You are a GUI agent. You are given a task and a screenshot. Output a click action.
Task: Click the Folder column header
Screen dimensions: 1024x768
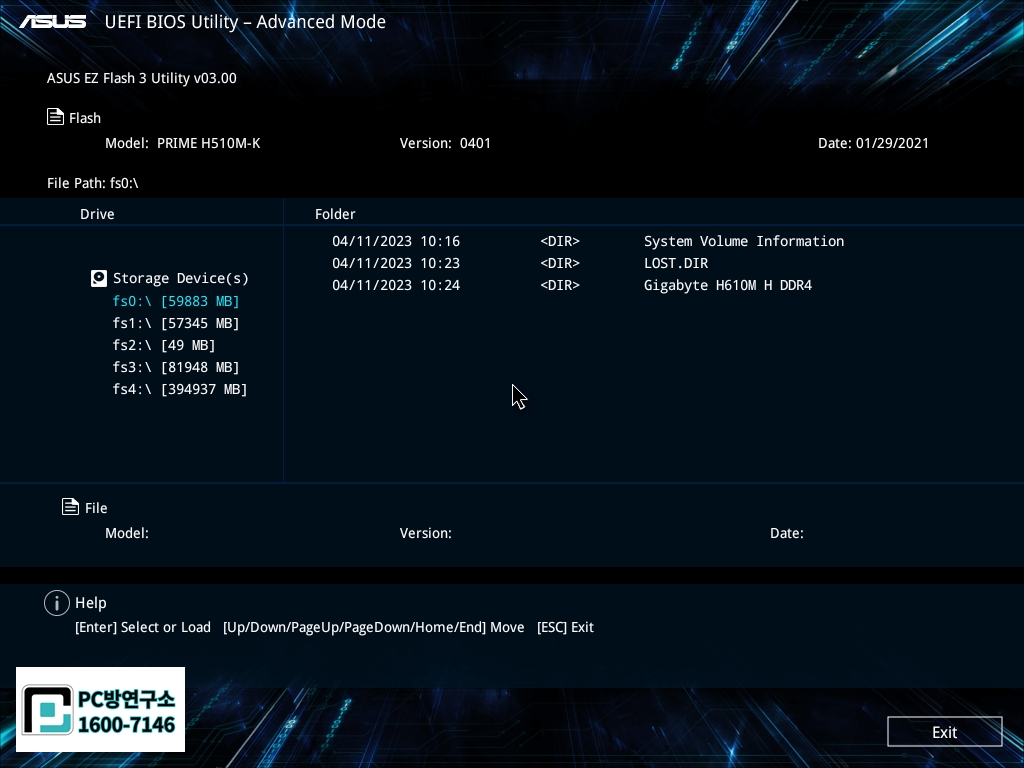click(x=335, y=214)
